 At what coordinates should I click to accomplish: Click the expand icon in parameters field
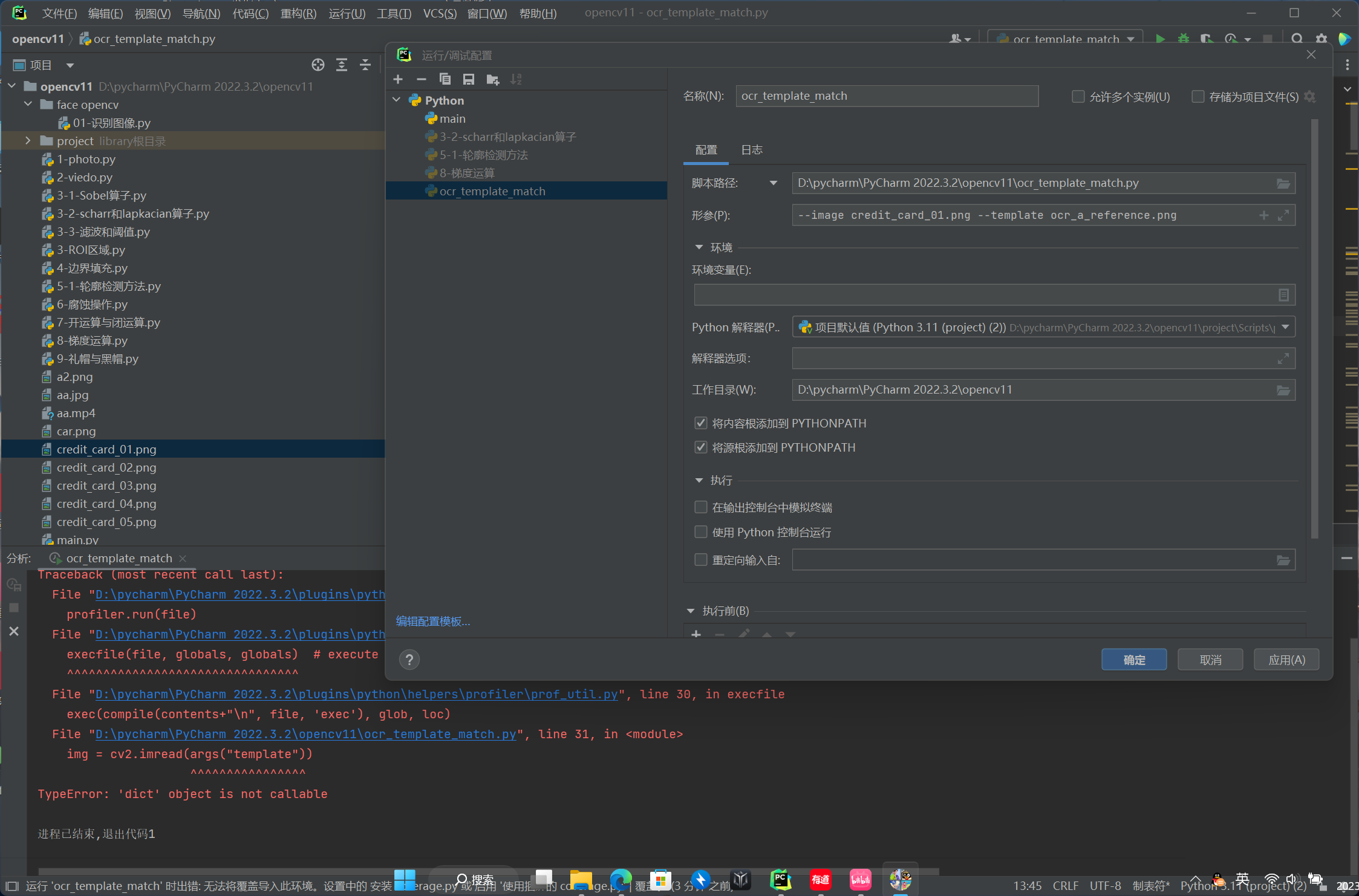[x=1283, y=215]
